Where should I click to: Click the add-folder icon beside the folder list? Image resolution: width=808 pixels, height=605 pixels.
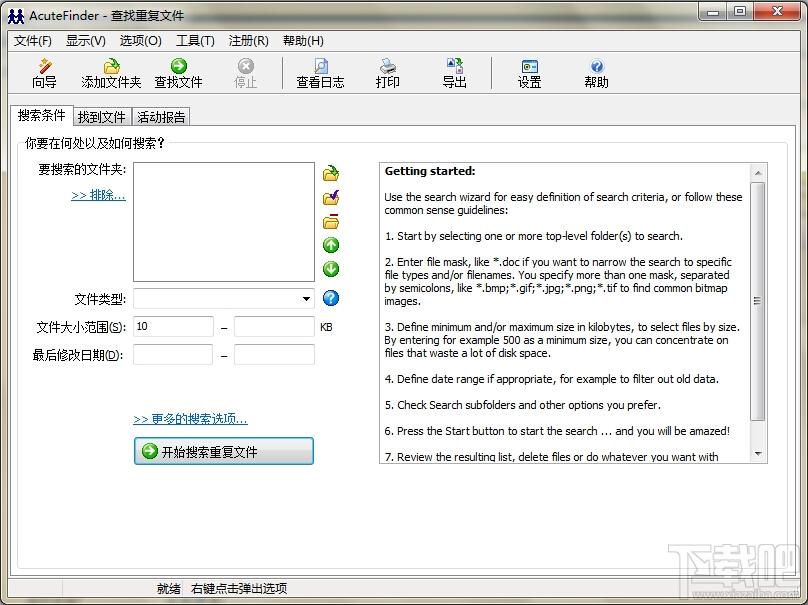(331, 173)
